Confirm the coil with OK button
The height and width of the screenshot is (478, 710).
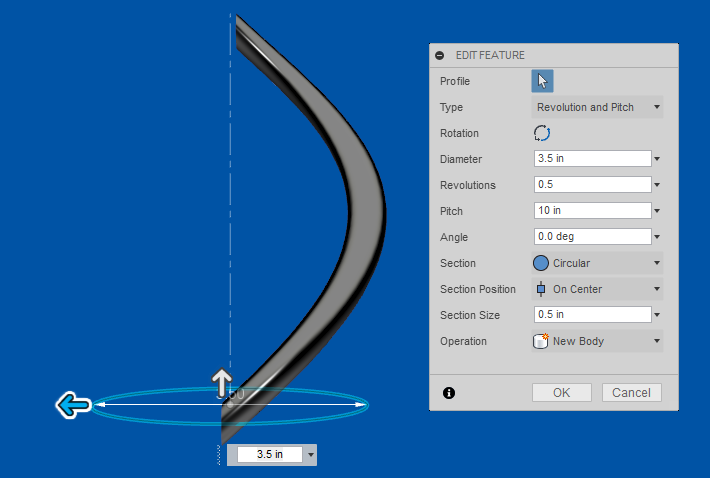click(561, 392)
